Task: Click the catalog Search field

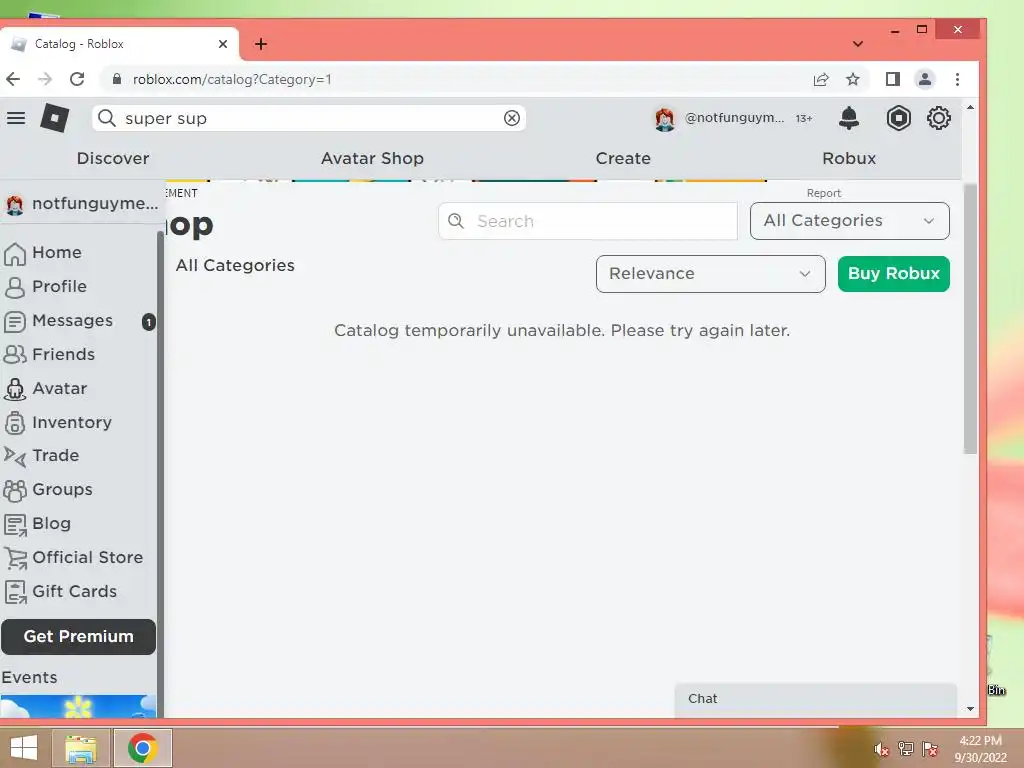Action: [x=588, y=221]
